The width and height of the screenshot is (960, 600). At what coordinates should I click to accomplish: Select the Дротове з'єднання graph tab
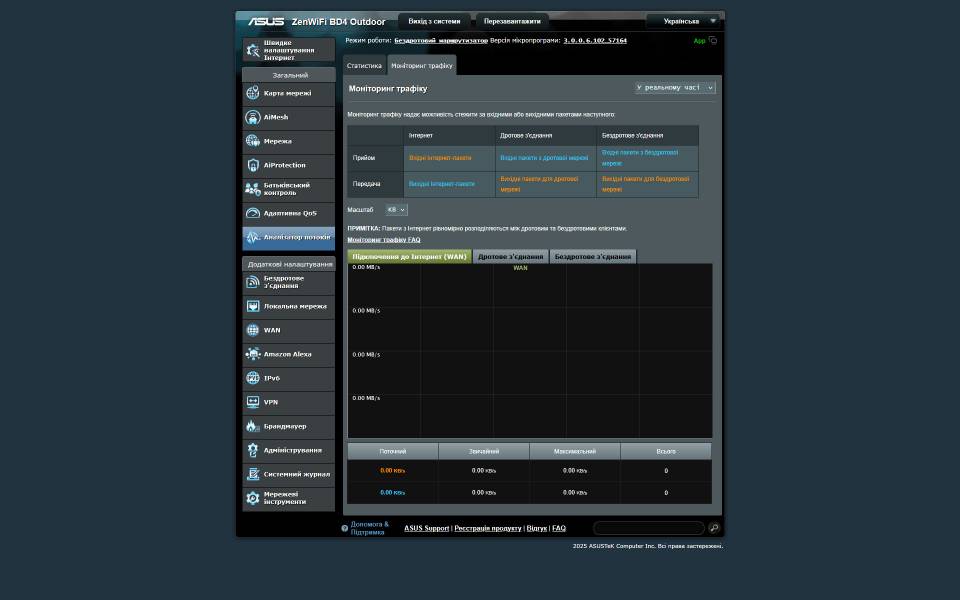[x=510, y=257]
